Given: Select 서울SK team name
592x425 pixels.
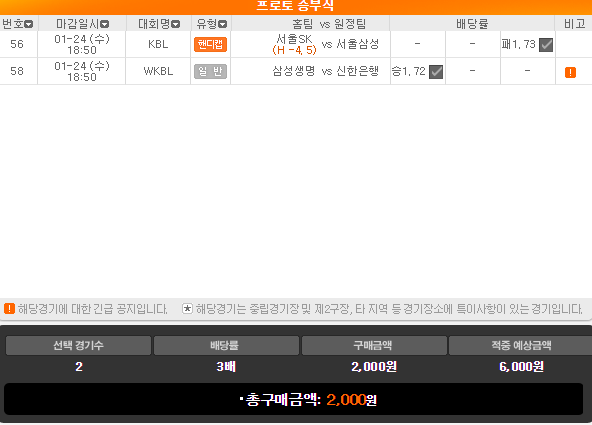Looking at the screenshot, I should pos(294,39).
